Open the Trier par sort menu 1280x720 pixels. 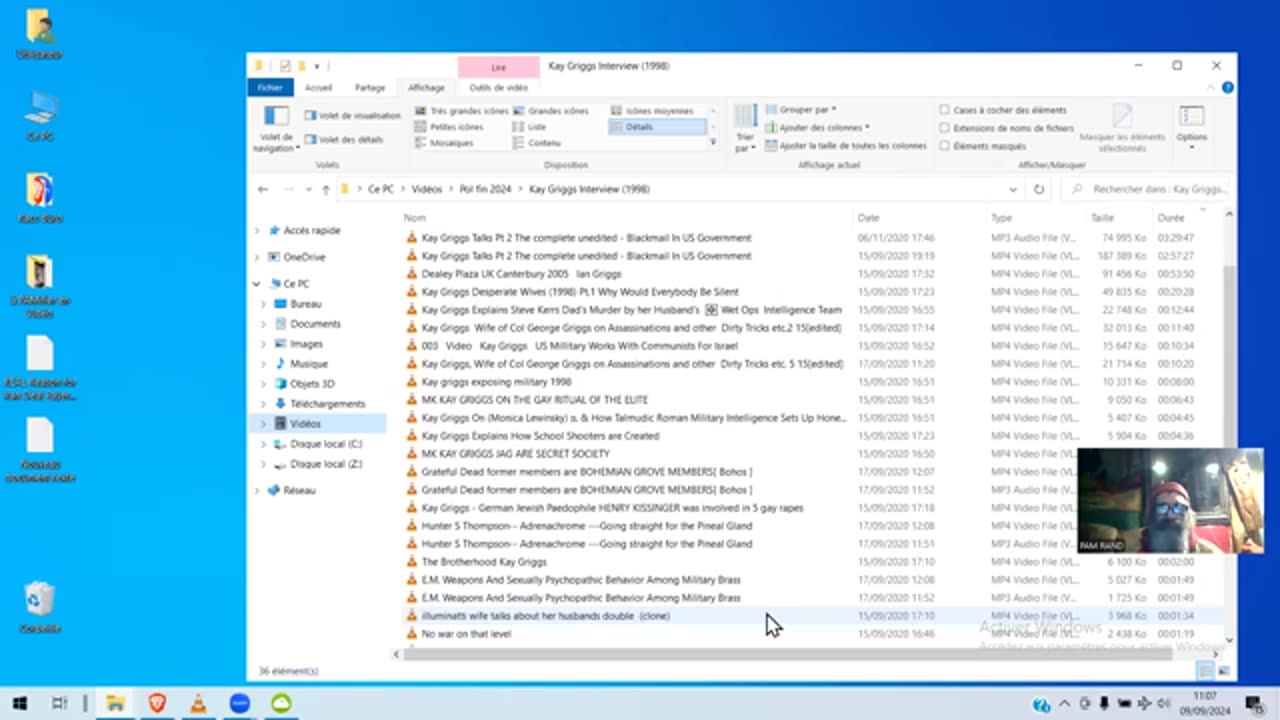pos(745,129)
